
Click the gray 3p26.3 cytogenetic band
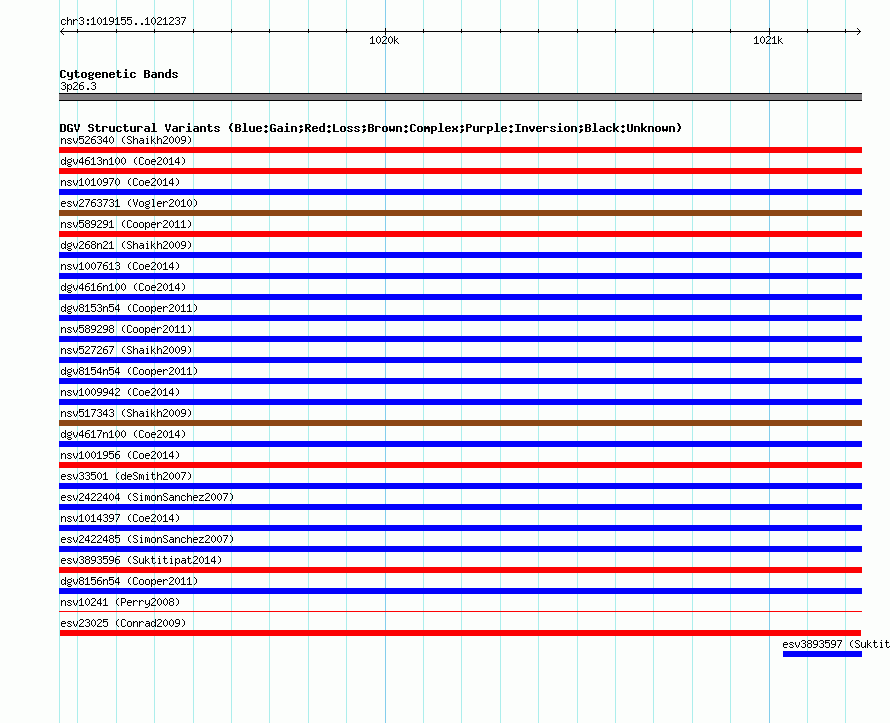tap(460, 97)
